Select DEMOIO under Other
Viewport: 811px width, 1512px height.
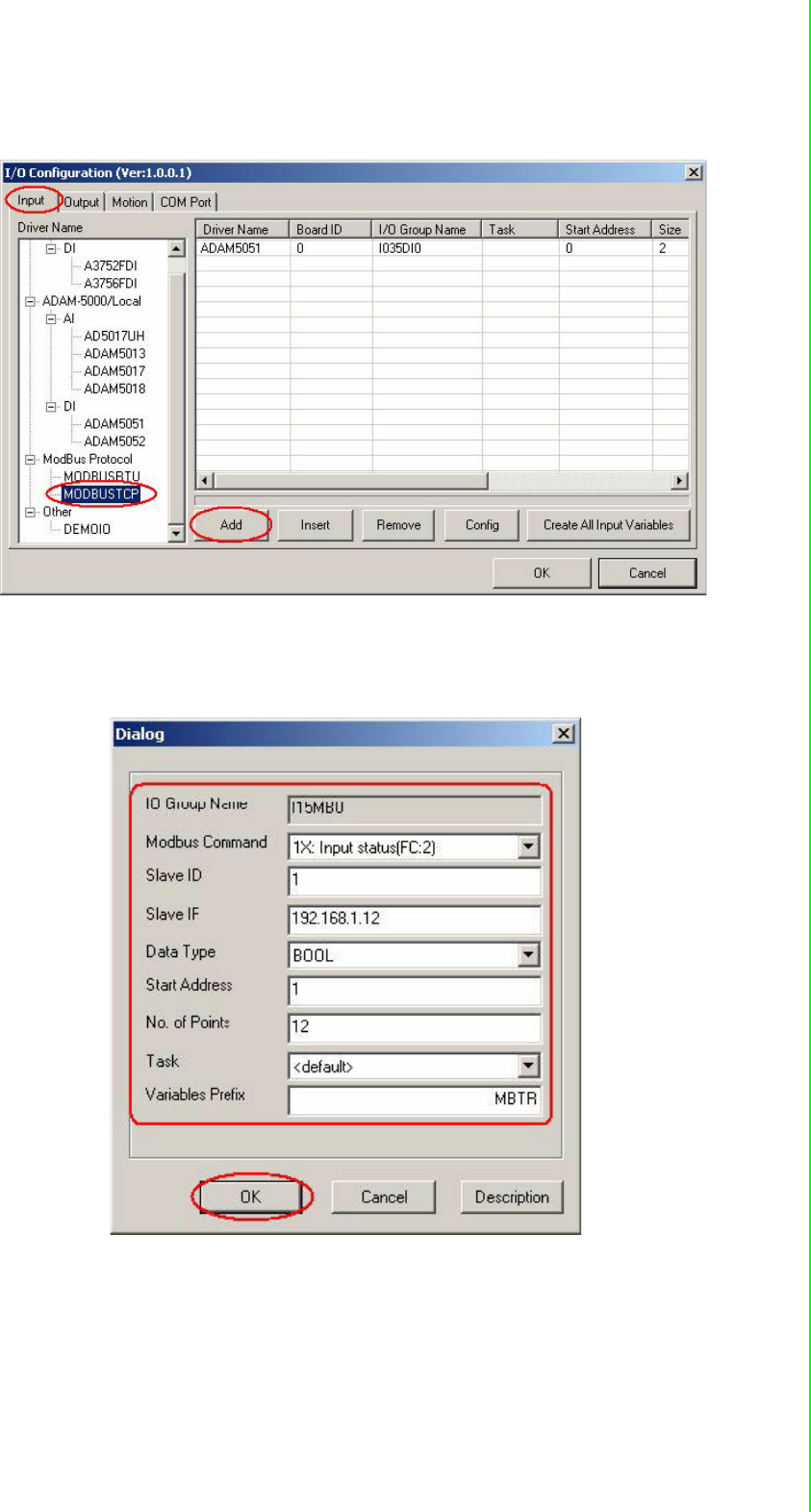pos(87,529)
